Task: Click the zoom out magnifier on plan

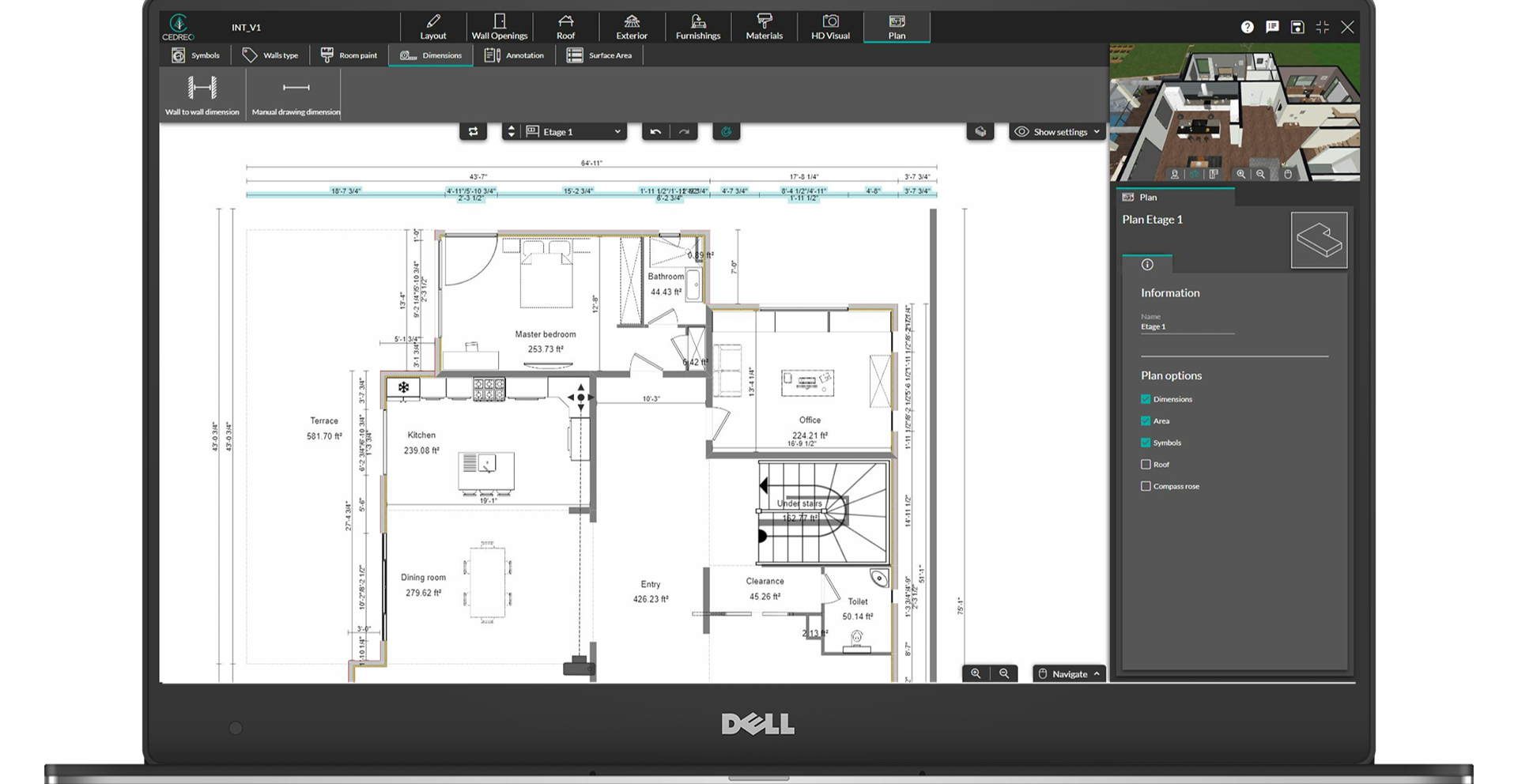Action: 1004,673
